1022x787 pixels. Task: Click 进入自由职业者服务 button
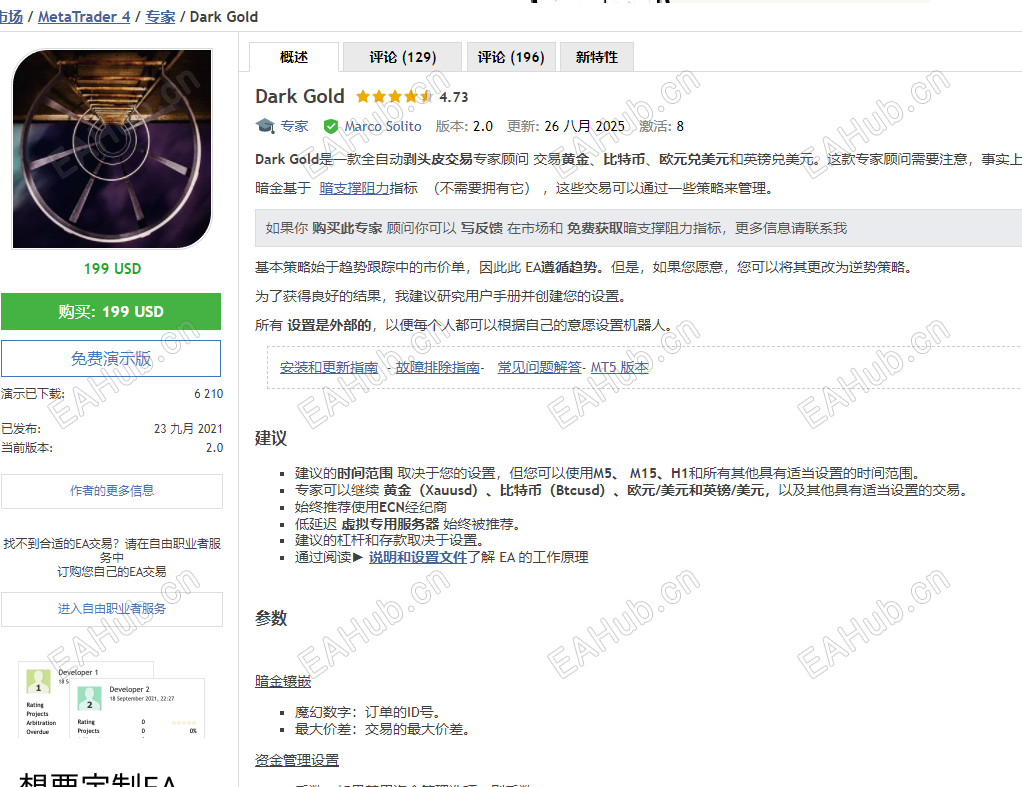click(111, 609)
